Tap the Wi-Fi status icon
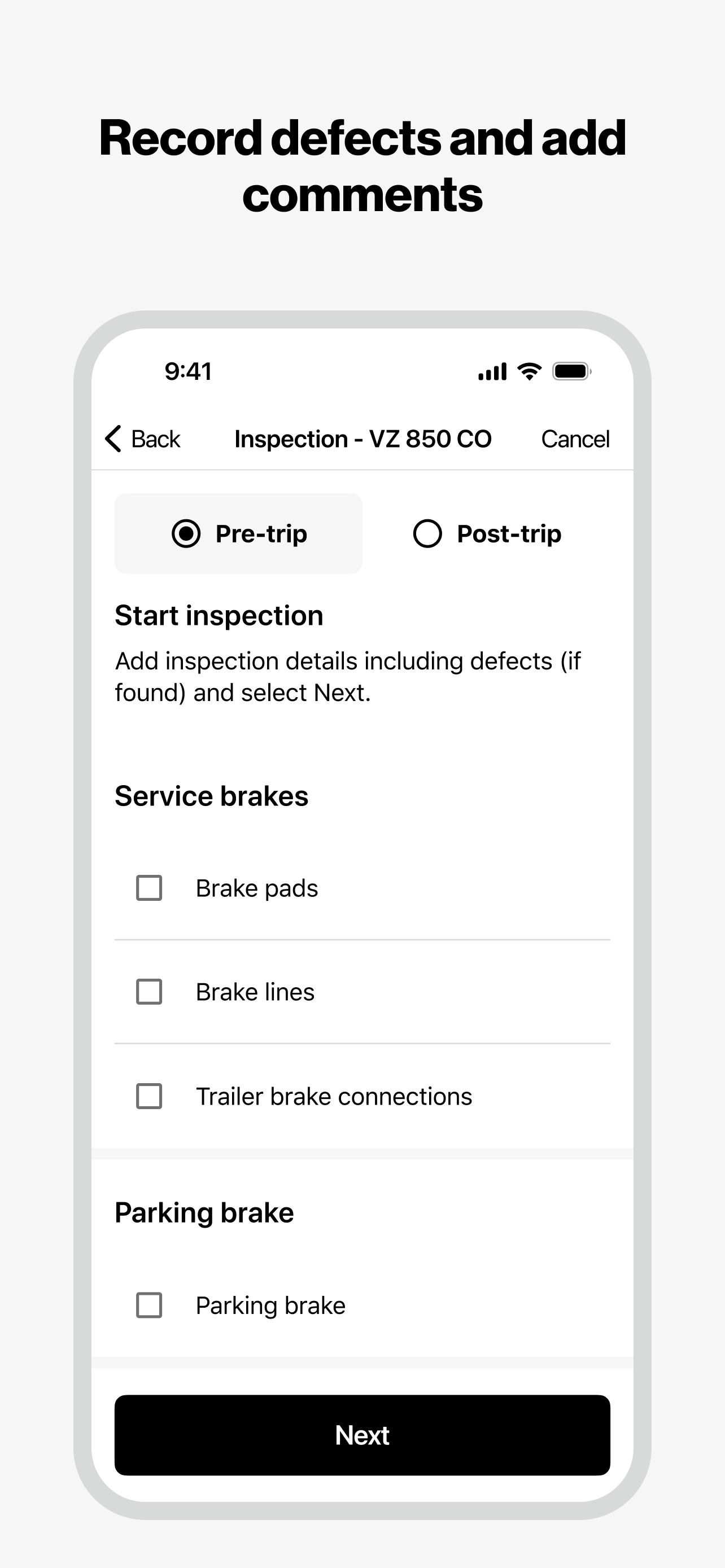 529,371
